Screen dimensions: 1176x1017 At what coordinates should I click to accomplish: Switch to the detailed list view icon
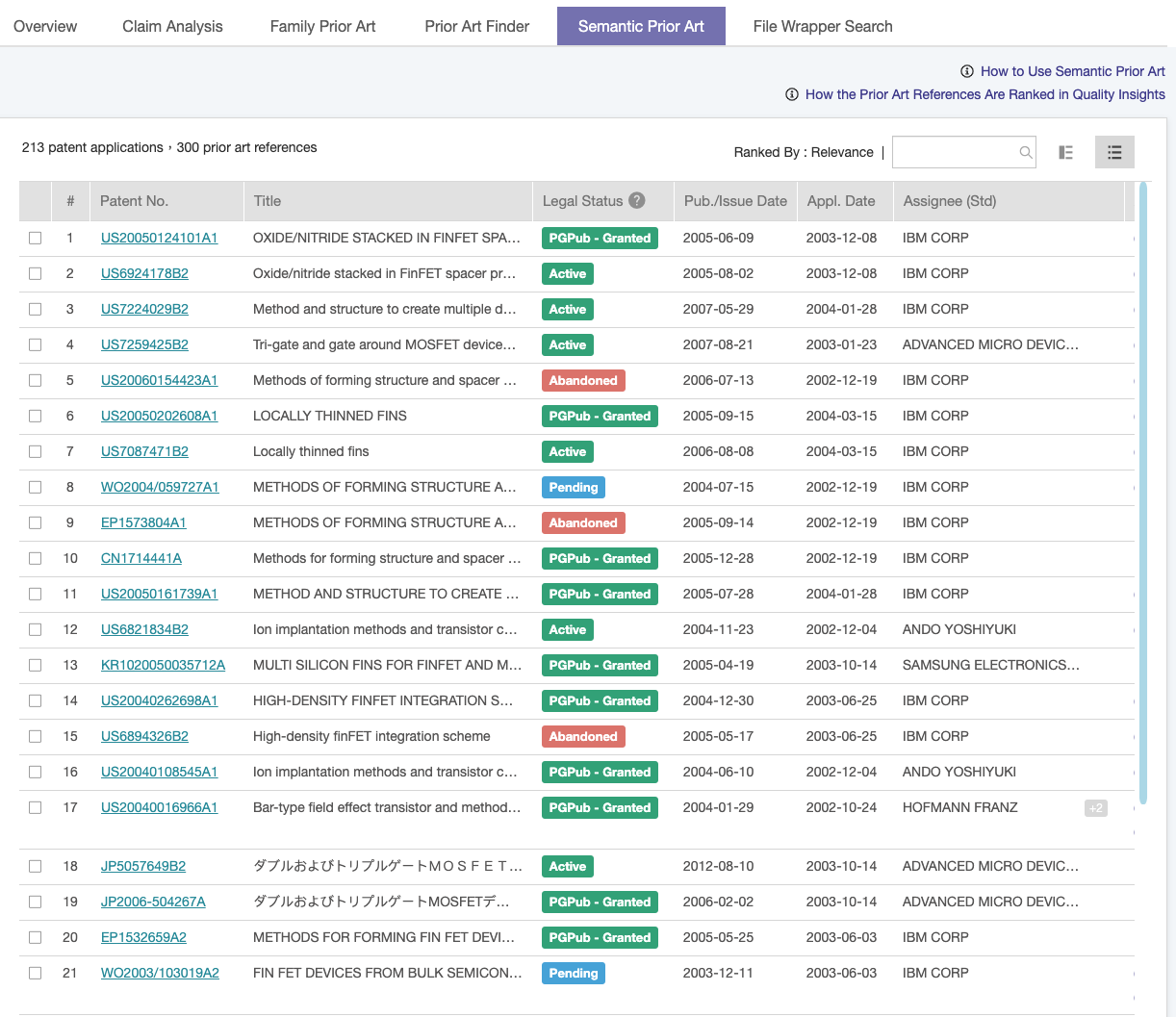click(1065, 152)
